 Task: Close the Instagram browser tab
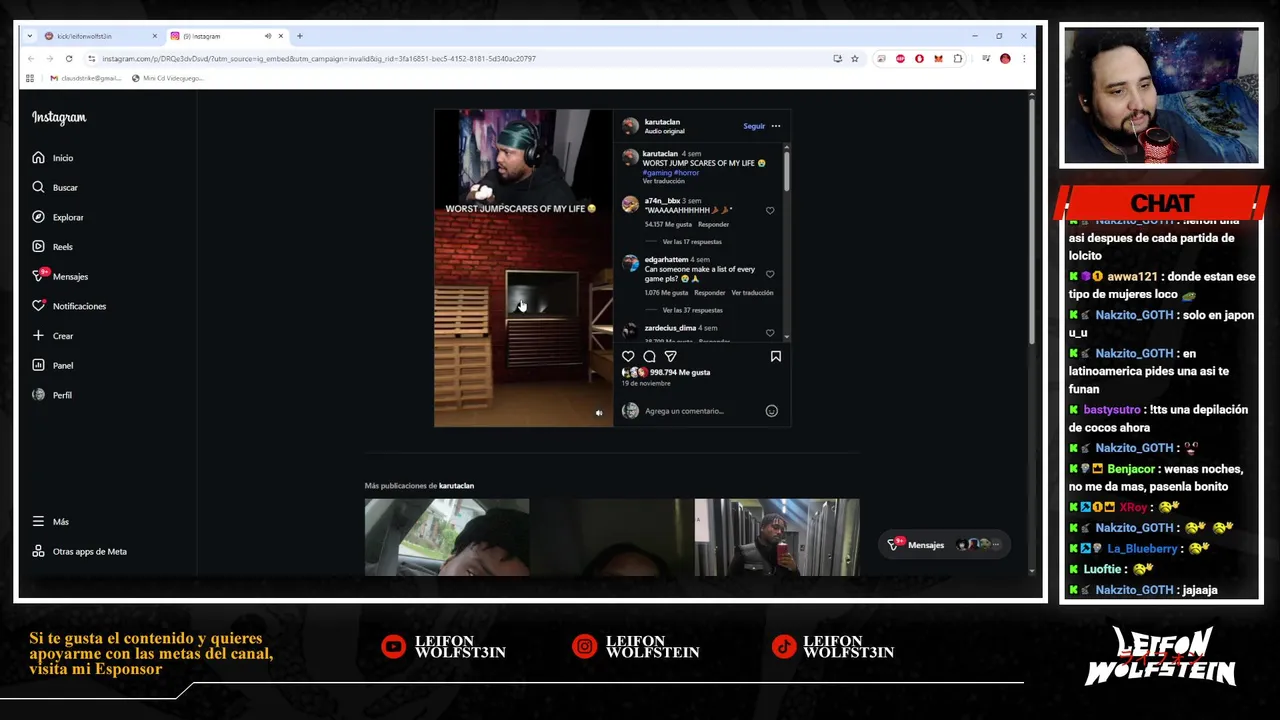[x=281, y=36]
